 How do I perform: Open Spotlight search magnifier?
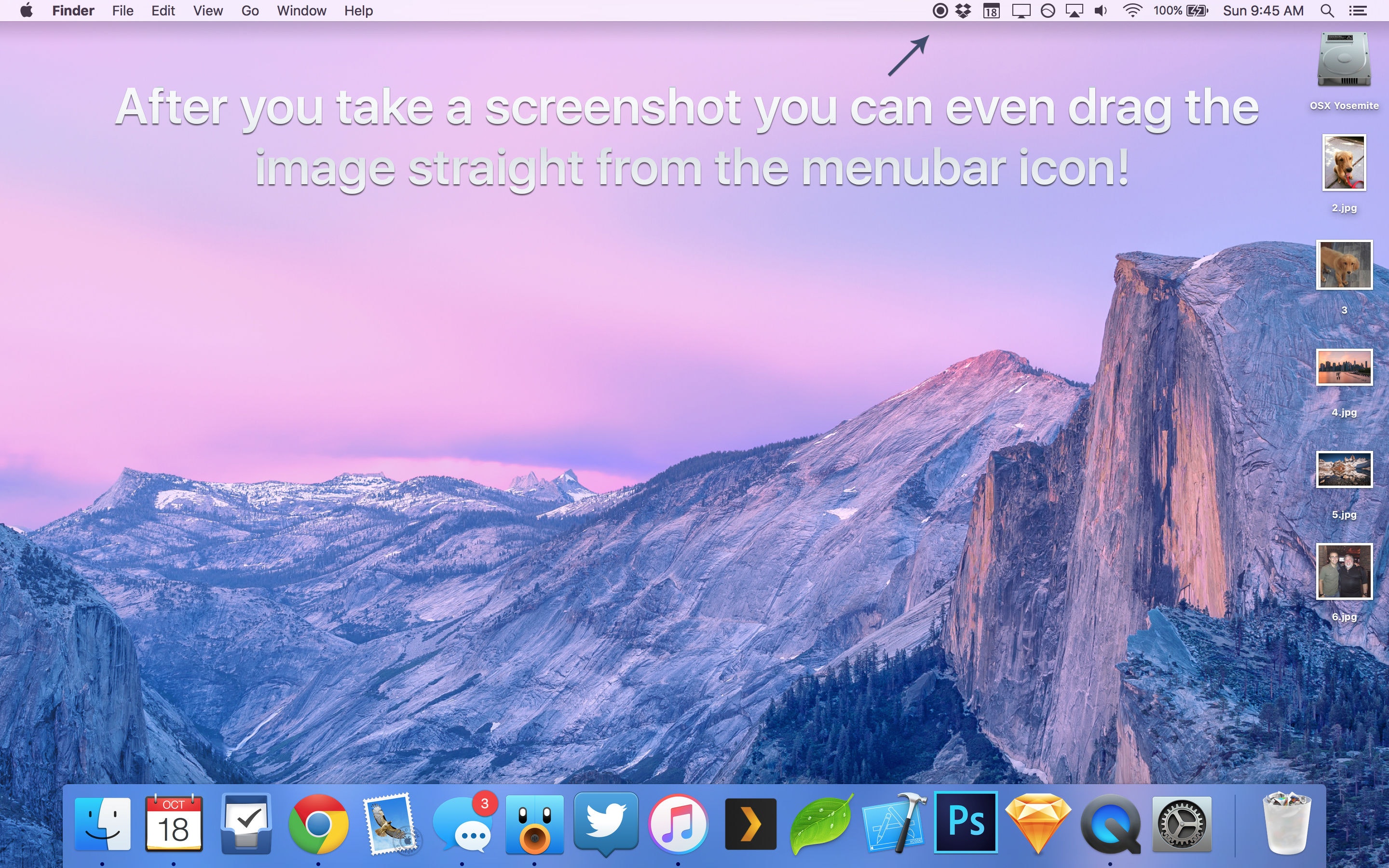(1327, 11)
